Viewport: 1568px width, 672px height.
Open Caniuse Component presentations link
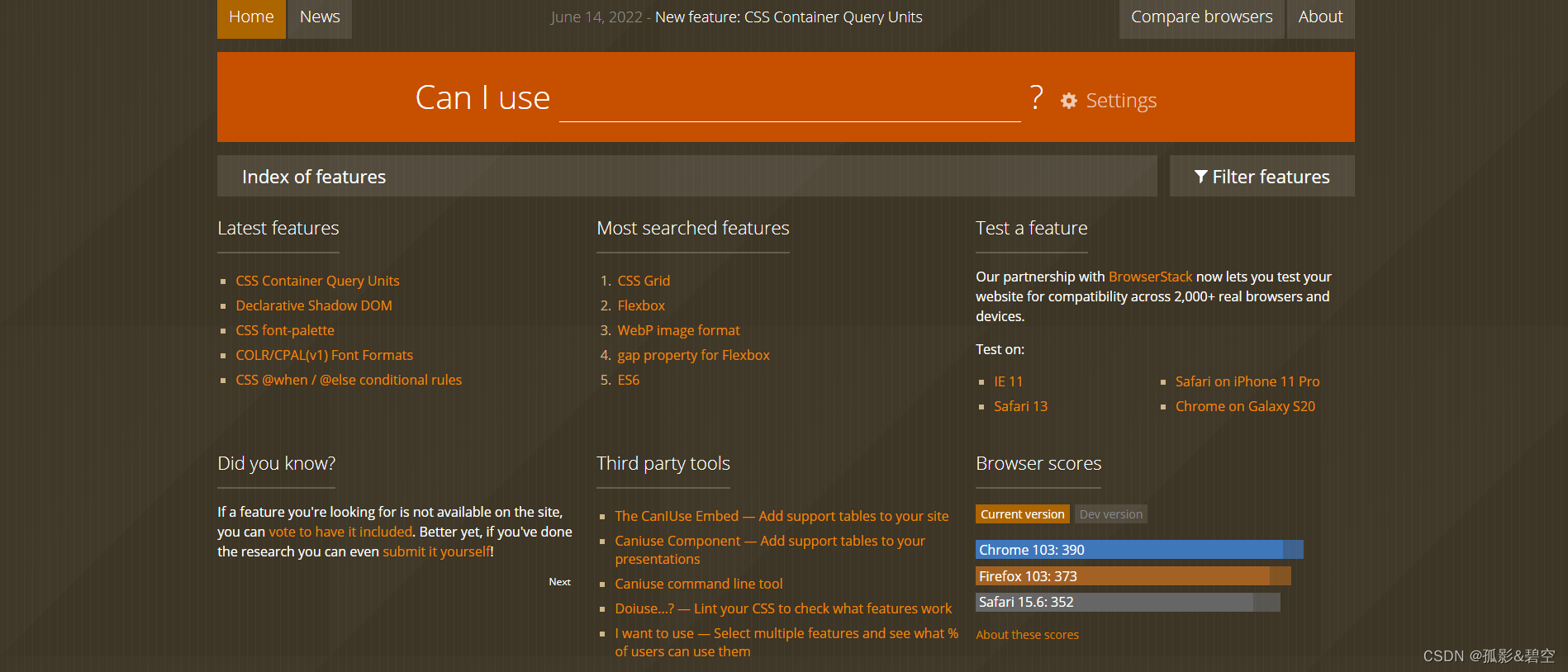[x=770, y=550]
